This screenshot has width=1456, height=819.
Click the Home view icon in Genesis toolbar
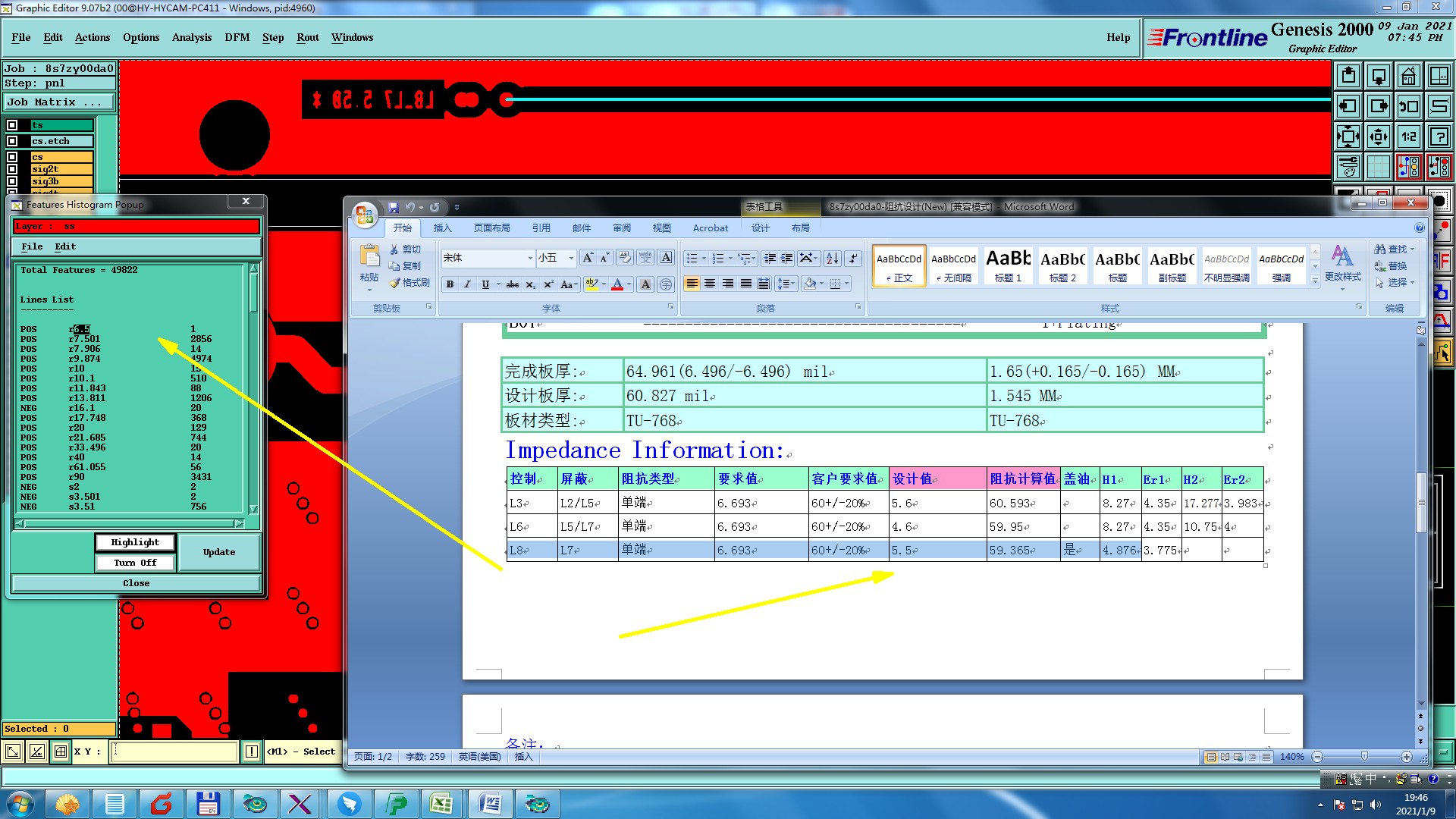[1408, 76]
